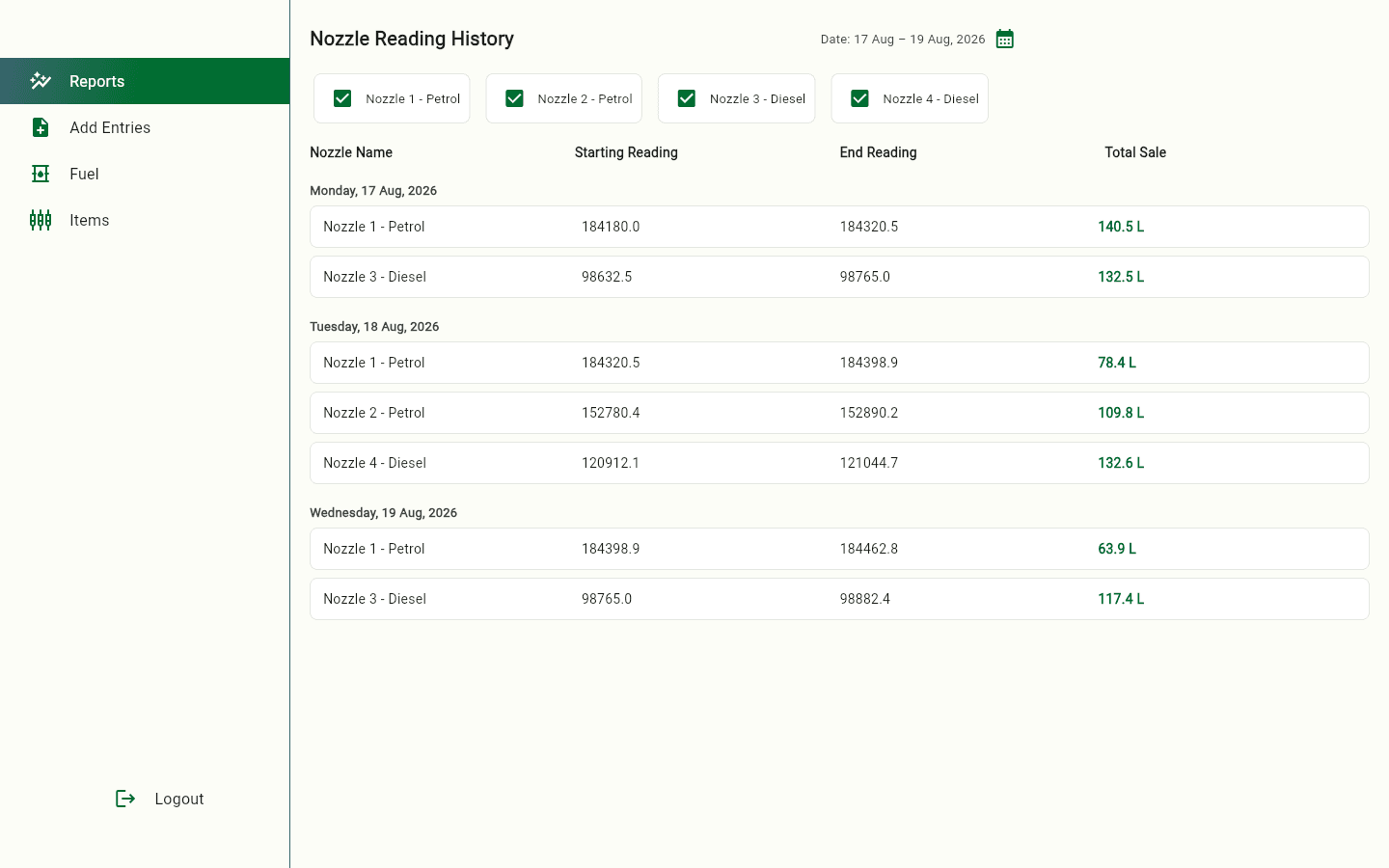Click the 78.4 L total sale value
Viewport: 1389px width, 868px height.
coord(1117,363)
